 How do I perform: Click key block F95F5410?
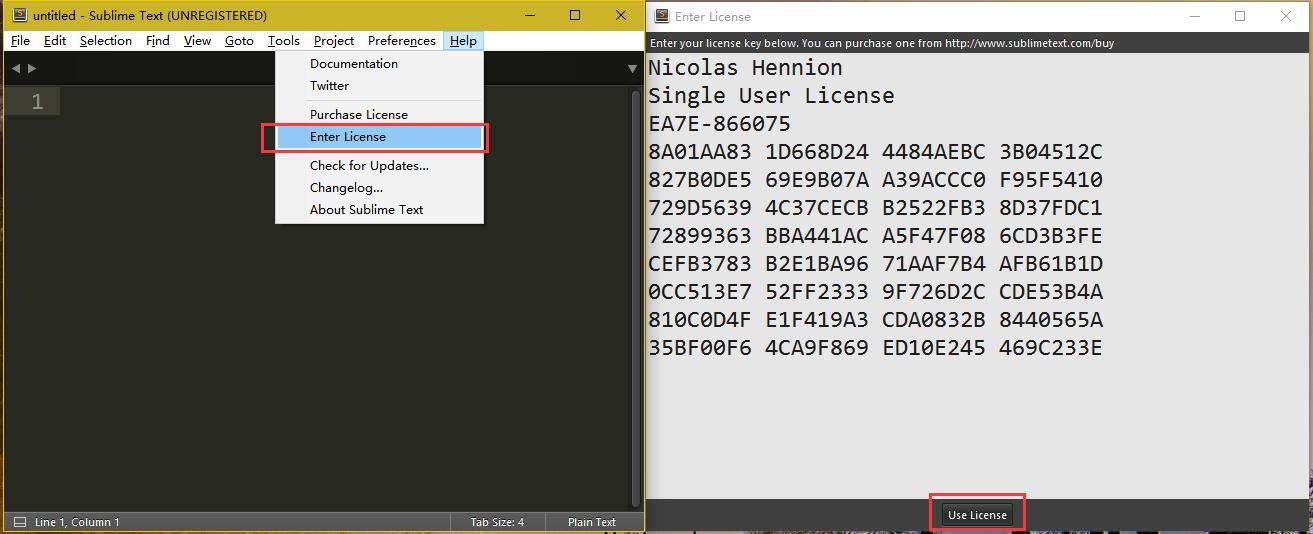(1050, 180)
